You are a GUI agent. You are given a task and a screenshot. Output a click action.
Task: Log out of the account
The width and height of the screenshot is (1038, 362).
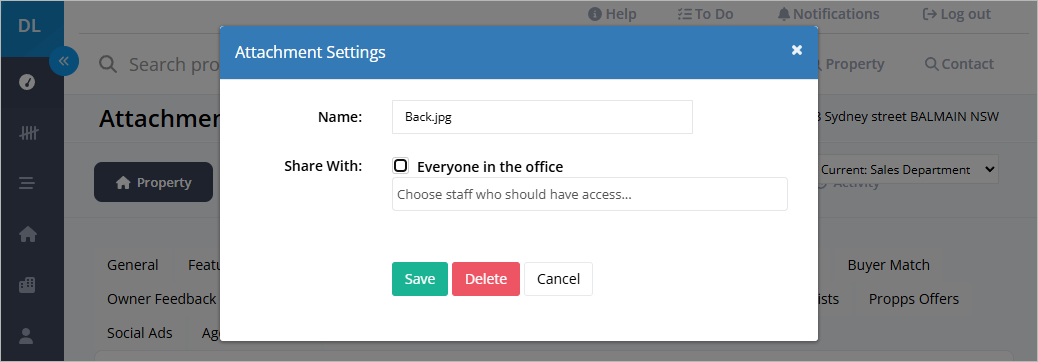coord(957,14)
